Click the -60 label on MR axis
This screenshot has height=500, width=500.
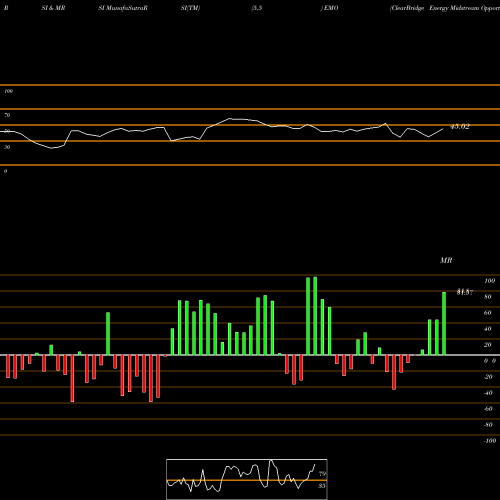click(x=488, y=409)
